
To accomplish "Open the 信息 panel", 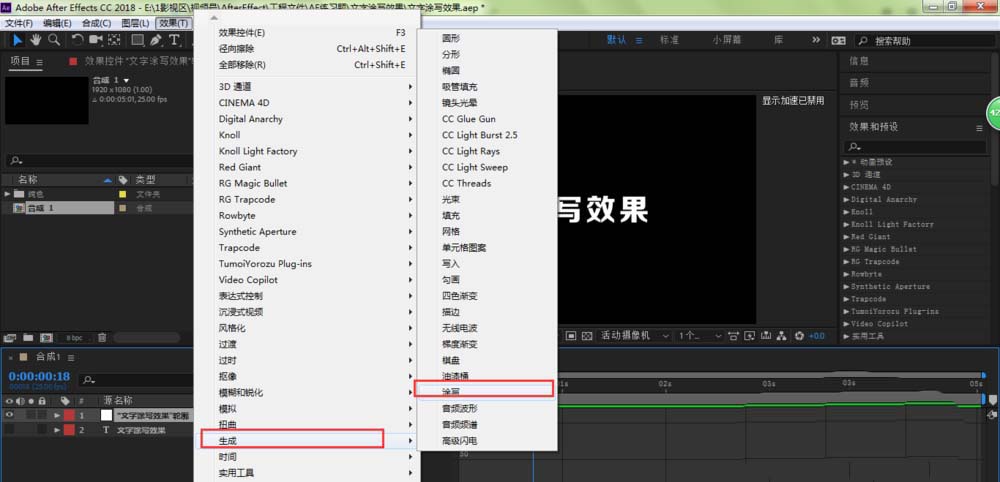I will (858, 61).
